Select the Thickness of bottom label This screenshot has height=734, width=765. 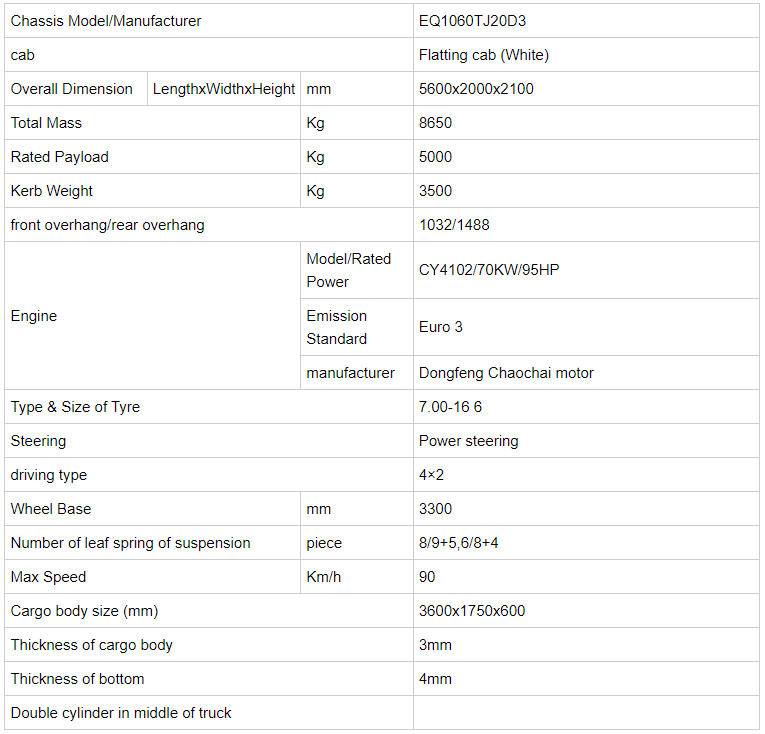click(78, 679)
